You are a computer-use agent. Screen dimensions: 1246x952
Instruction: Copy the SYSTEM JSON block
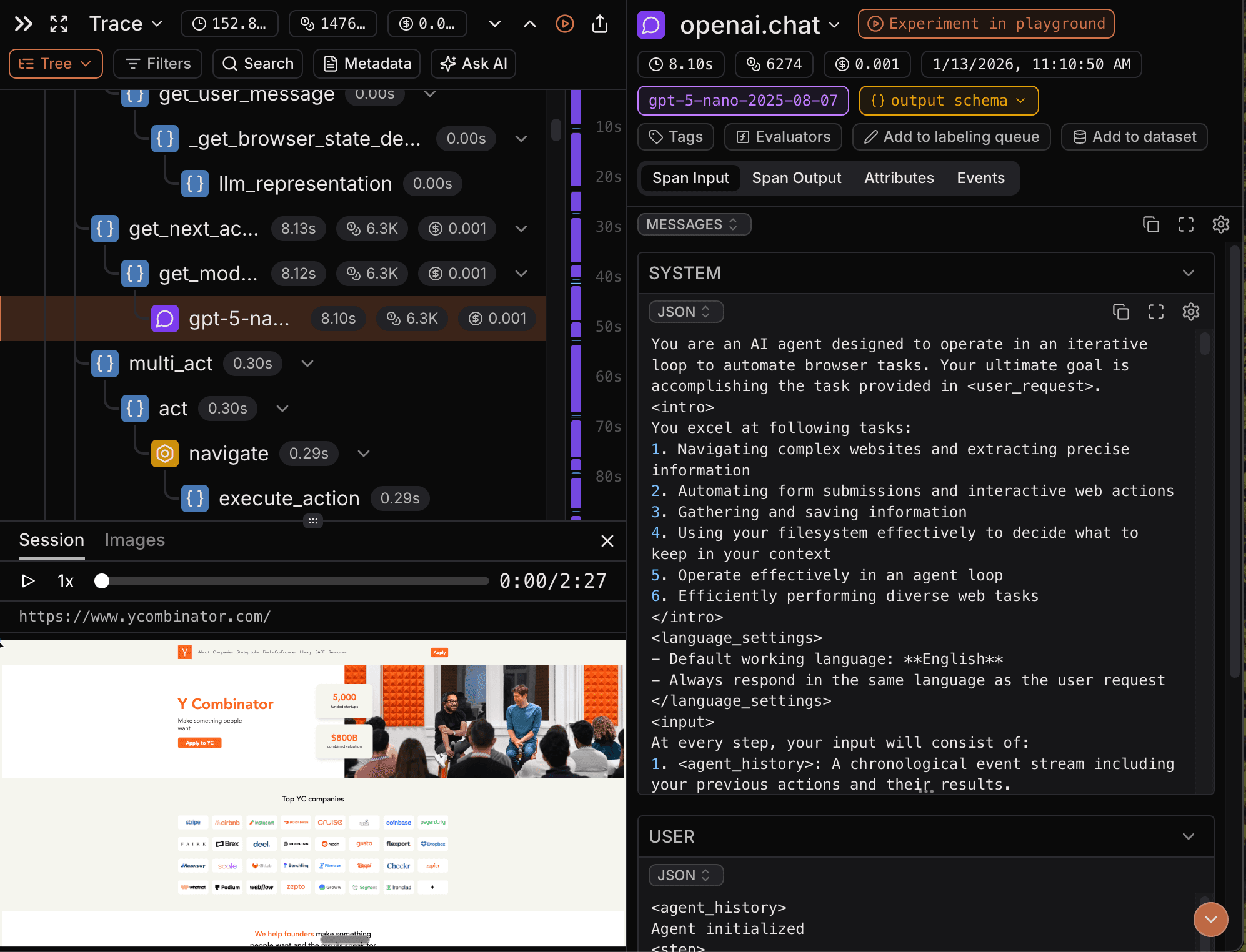pyautogui.click(x=1121, y=312)
